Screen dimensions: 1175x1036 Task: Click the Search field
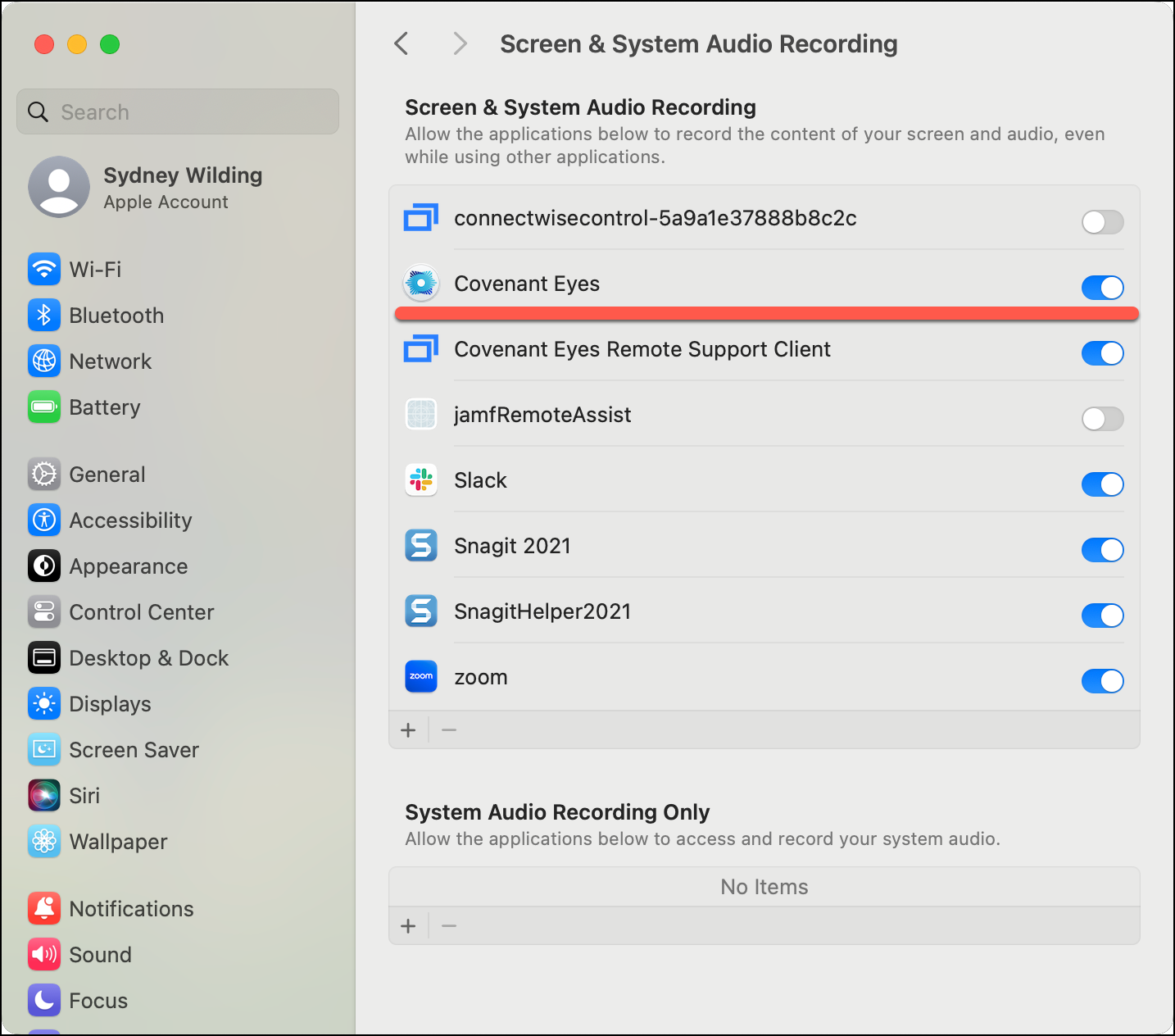point(178,111)
